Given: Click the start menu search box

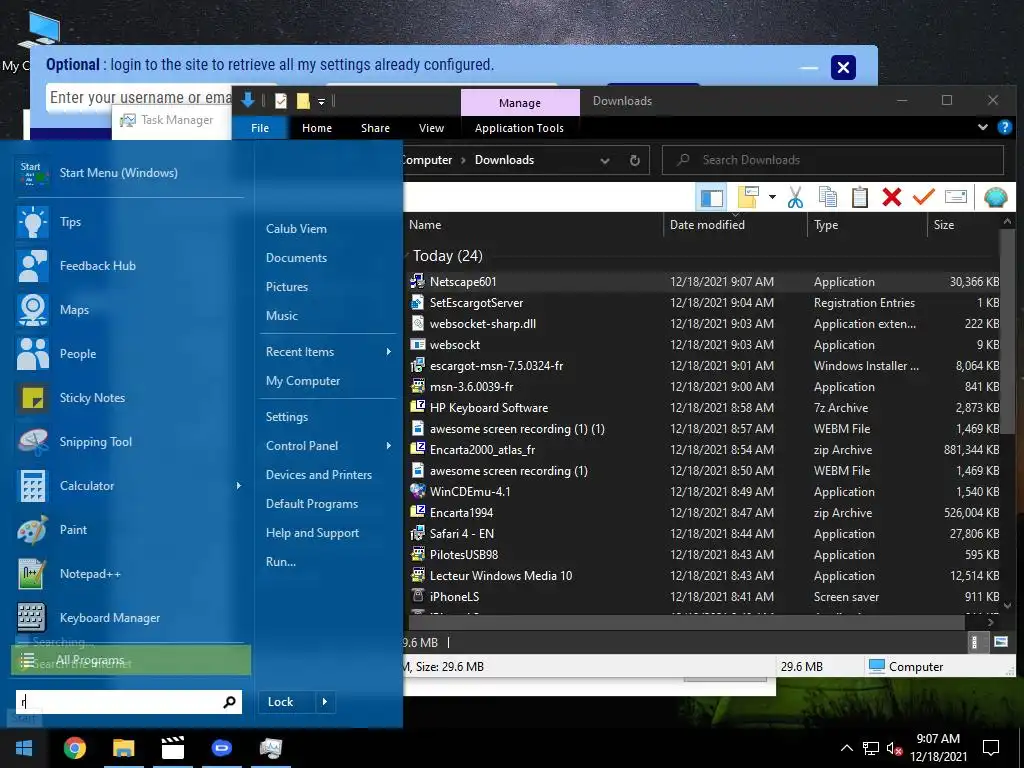Looking at the screenshot, I should 129,702.
